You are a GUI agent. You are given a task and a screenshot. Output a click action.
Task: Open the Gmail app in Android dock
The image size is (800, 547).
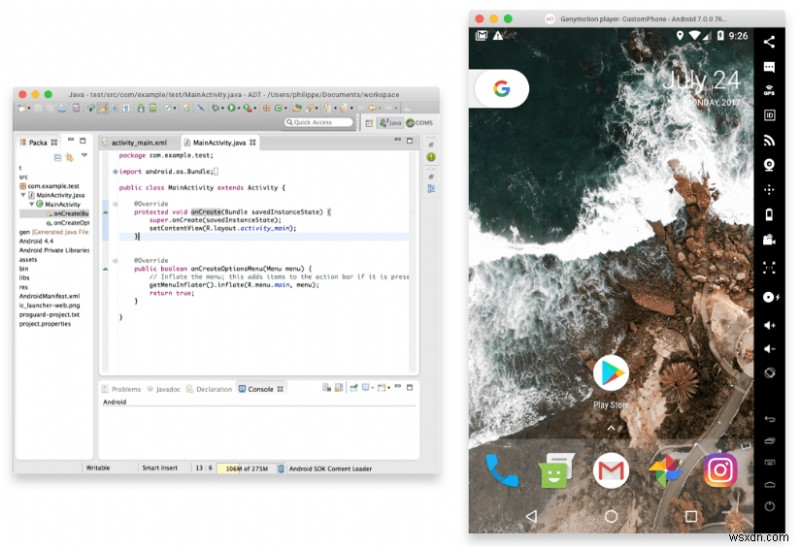click(611, 470)
